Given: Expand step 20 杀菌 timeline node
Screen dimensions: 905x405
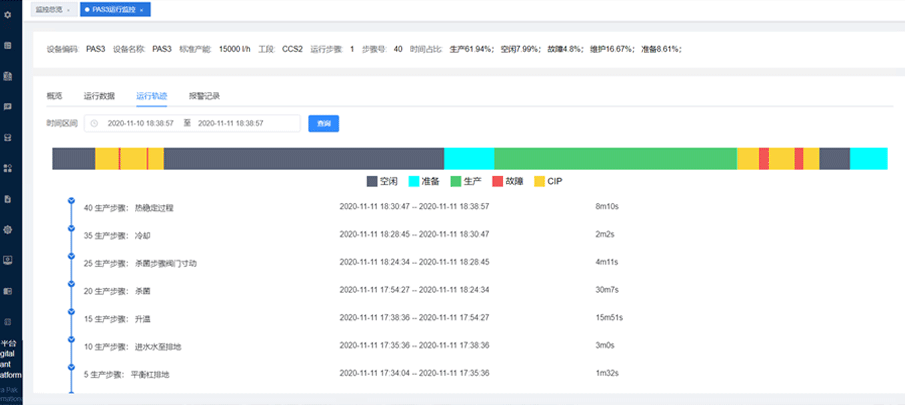Looking at the screenshot, I should coord(71,283).
